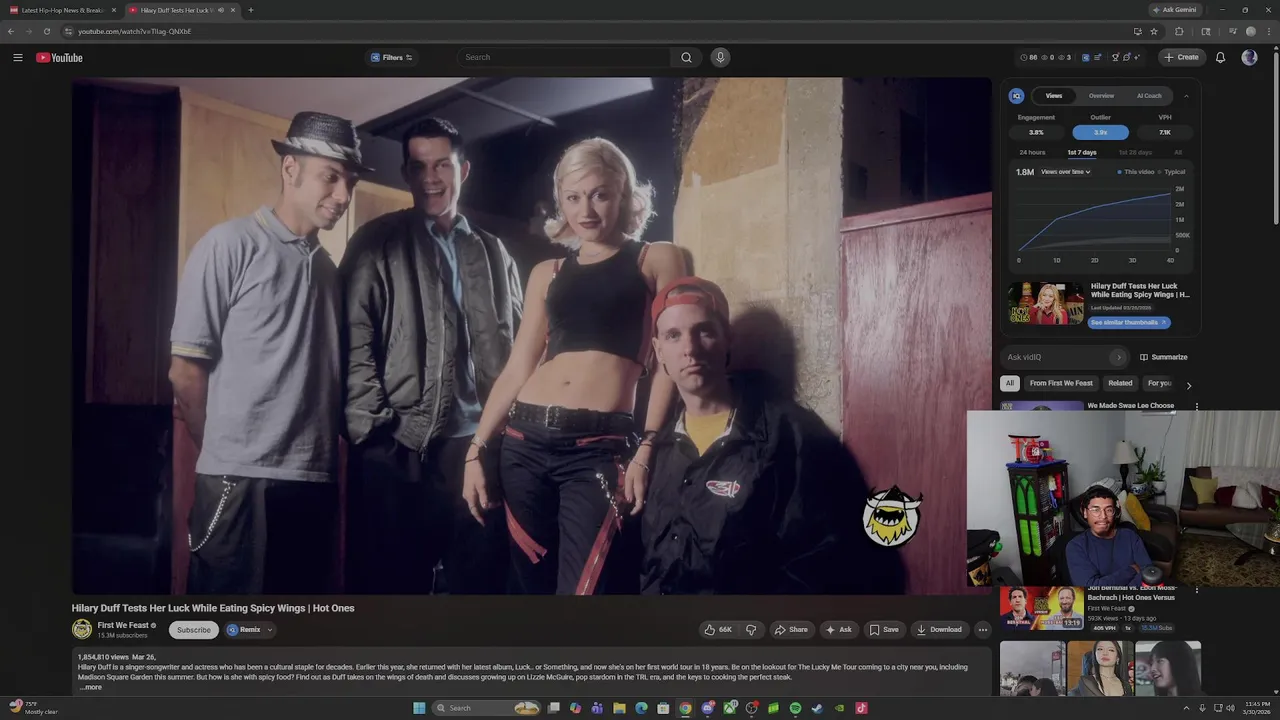Screen dimensions: 1280x720
Task: Open the Hot Ones Versus video thumbnail
Action: [x=1041, y=608]
